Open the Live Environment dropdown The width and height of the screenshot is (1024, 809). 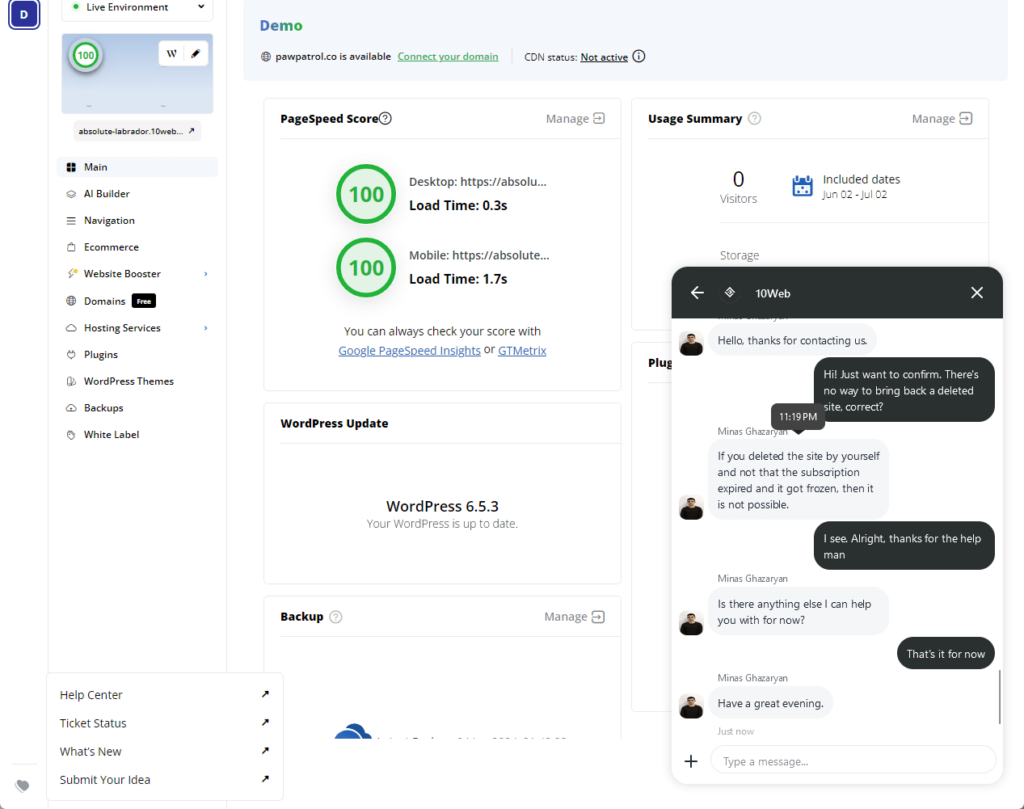(x=137, y=8)
